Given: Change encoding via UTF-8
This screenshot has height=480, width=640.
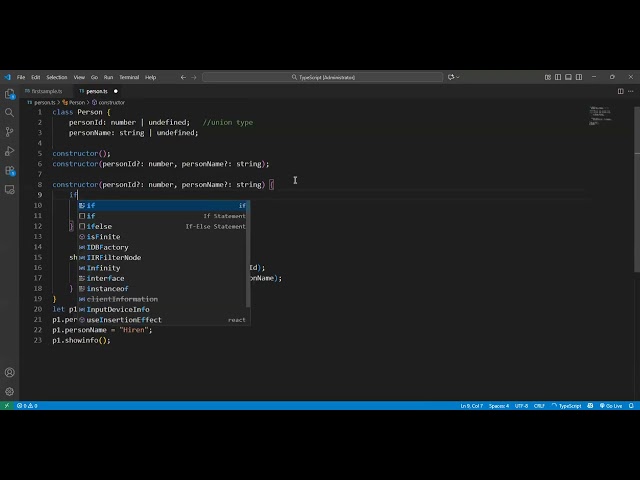Looking at the screenshot, I should 521,406.
